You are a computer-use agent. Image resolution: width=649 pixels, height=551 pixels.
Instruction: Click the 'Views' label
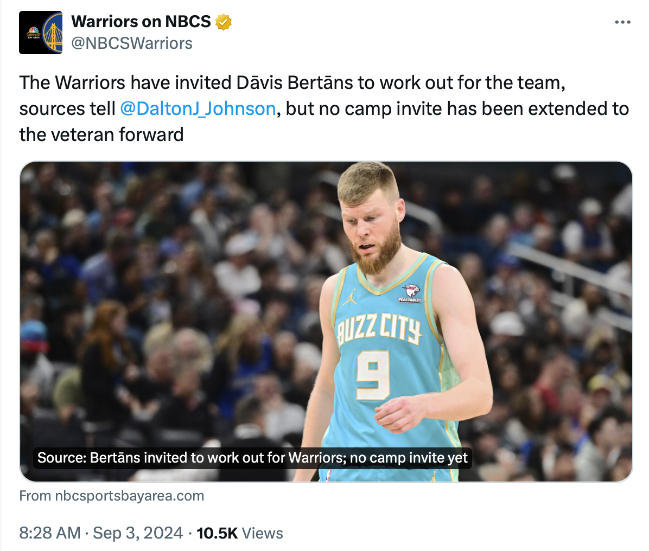[x=264, y=533]
